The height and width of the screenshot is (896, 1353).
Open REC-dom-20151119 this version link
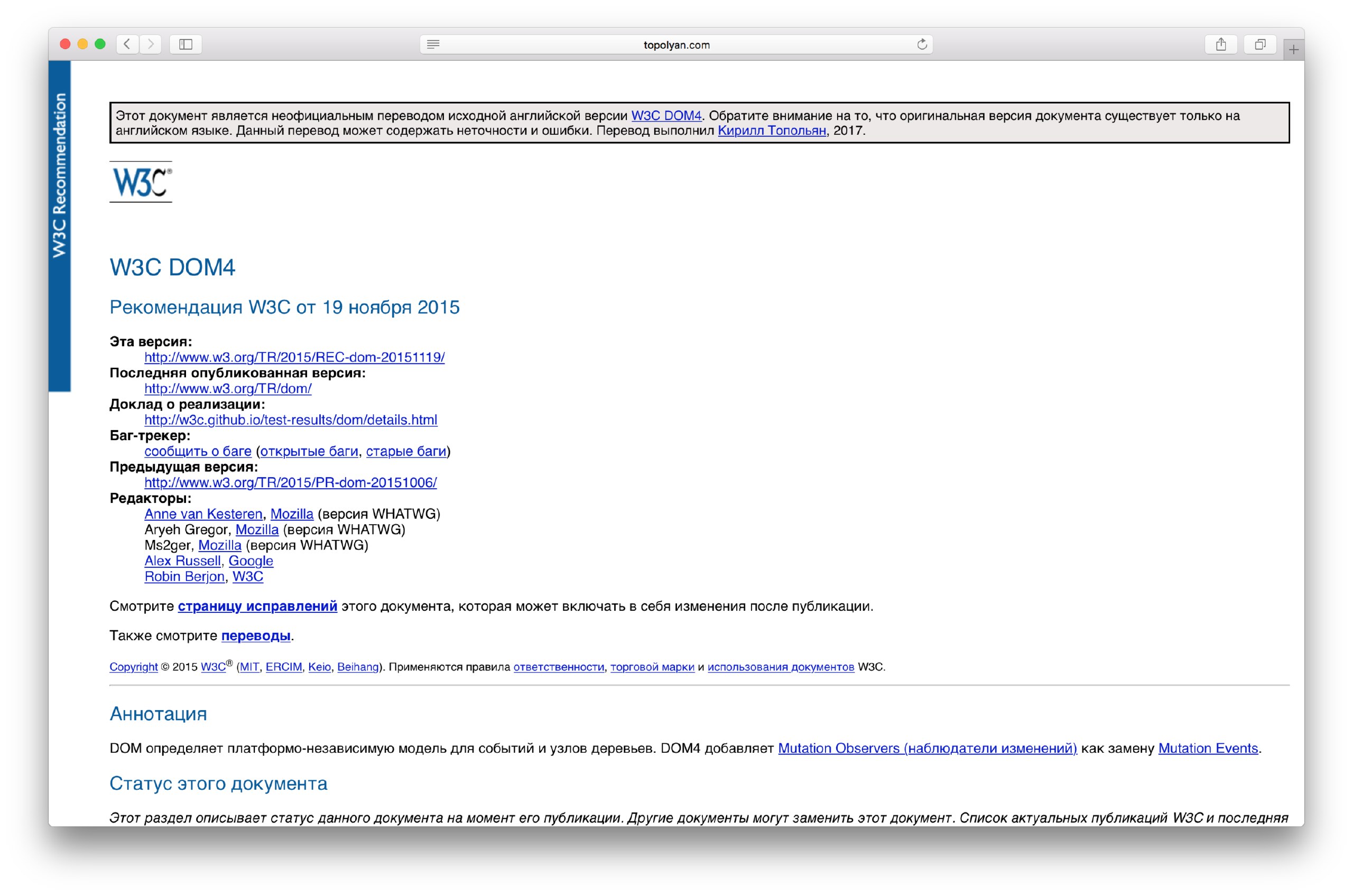tap(294, 357)
